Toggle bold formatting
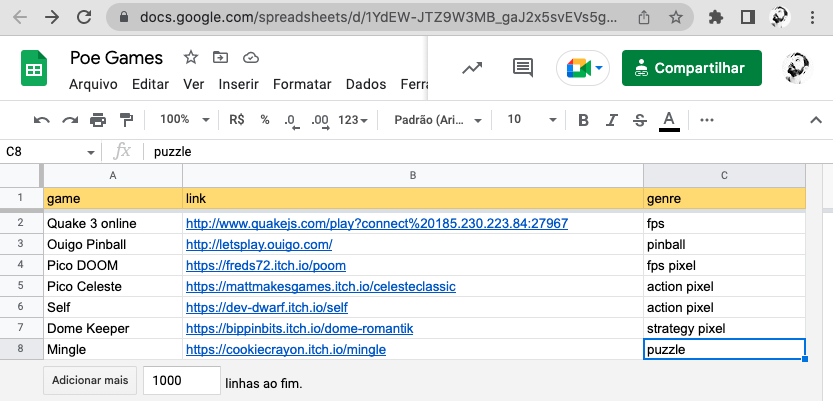The image size is (833, 401). click(583, 121)
